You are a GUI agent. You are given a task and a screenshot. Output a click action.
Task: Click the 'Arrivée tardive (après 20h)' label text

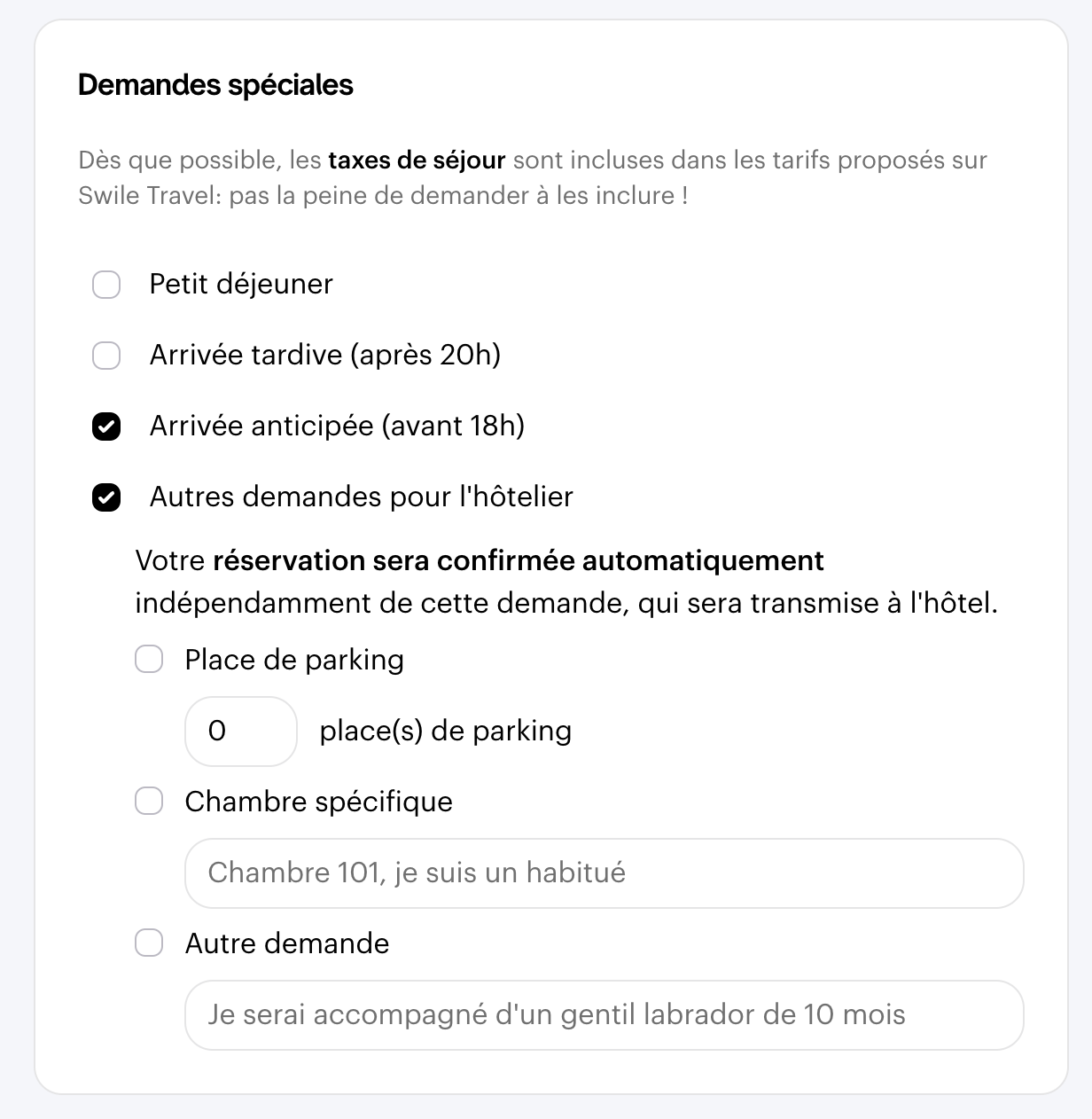click(325, 355)
